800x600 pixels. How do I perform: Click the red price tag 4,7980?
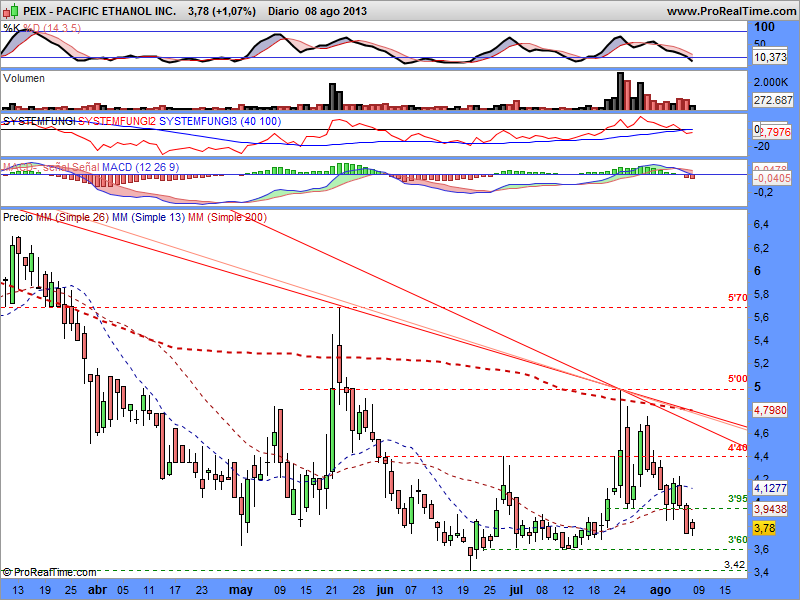[770, 410]
